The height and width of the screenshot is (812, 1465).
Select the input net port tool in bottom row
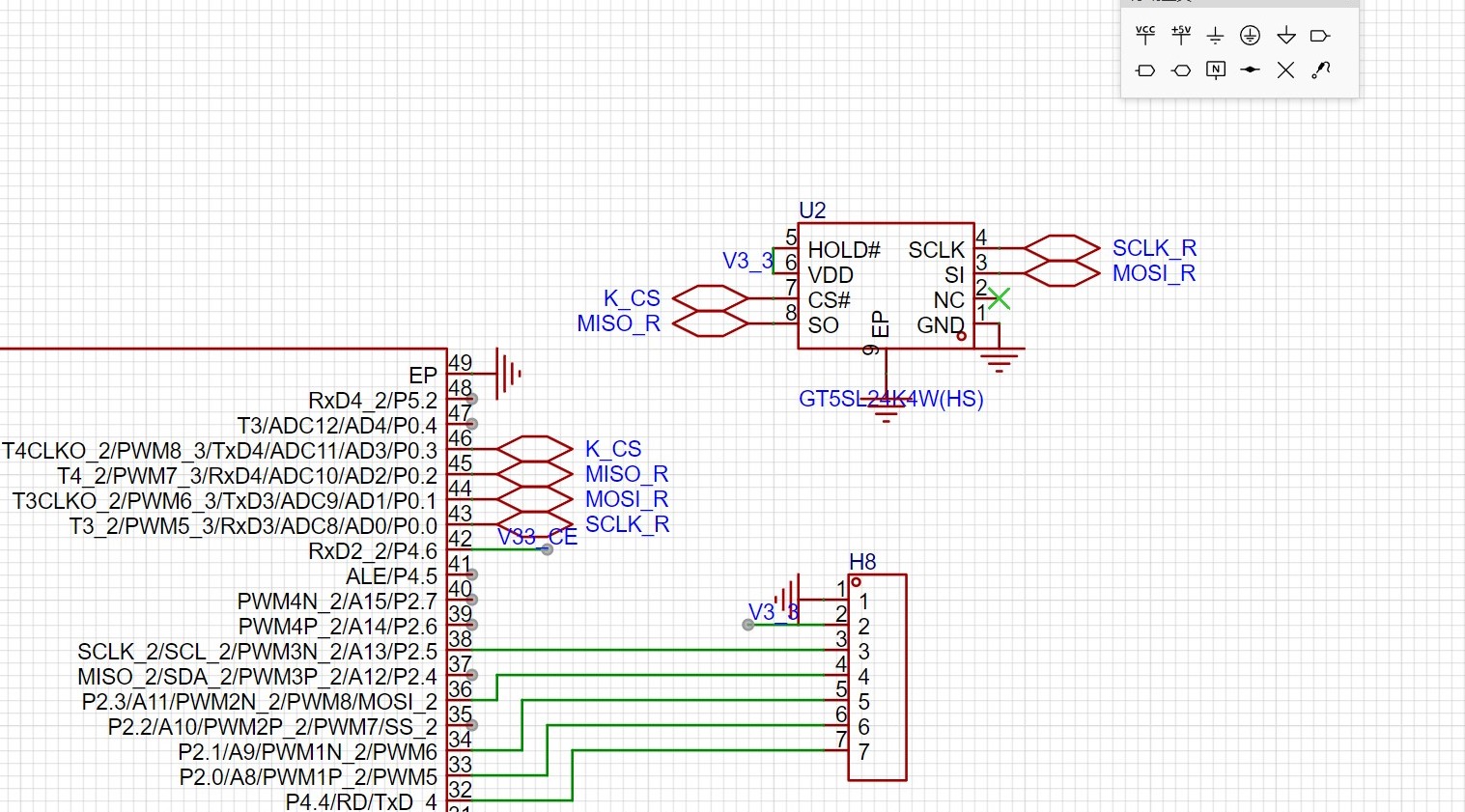[1145, 70]
